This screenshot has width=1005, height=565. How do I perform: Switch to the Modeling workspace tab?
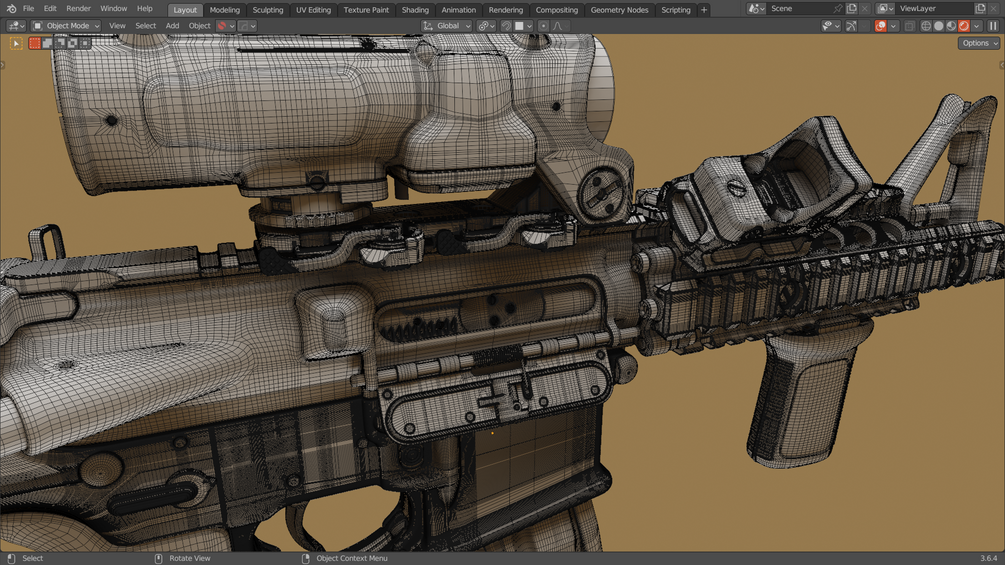point(224,10)
